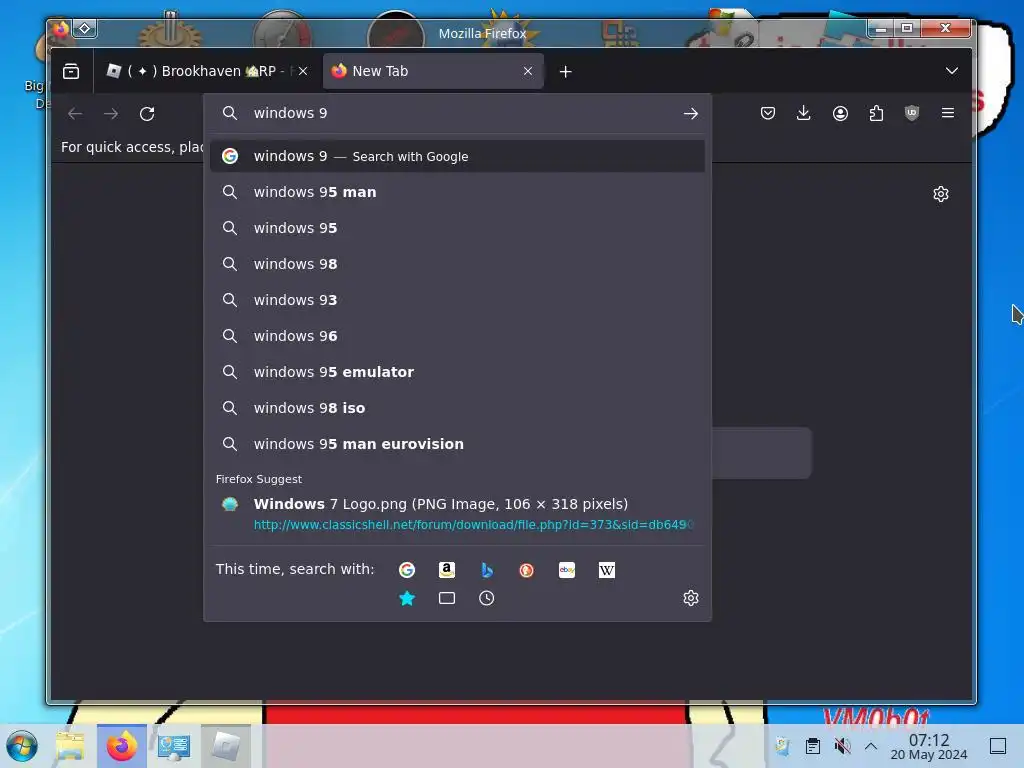Personalize new tab gear icon
This screenshot has width=1024, height=768.
(x=941, y=194)
